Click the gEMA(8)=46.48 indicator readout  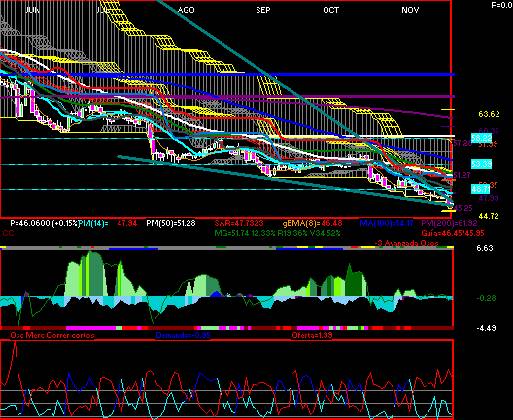(x=312, y=223)
